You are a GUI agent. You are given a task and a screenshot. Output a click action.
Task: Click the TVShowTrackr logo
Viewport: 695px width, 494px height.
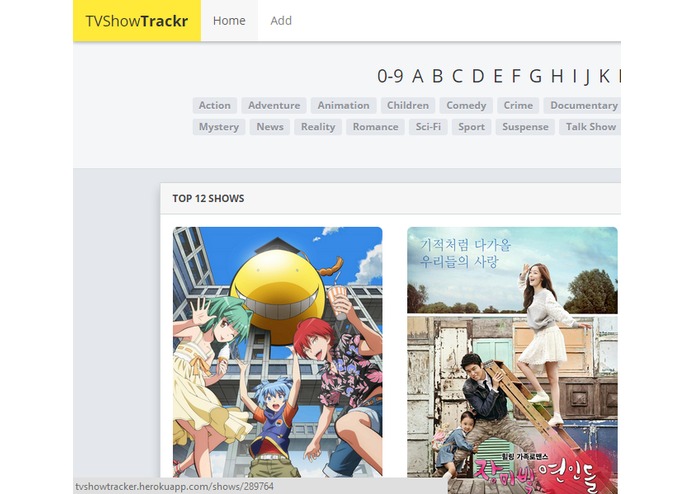pos(137,21)
